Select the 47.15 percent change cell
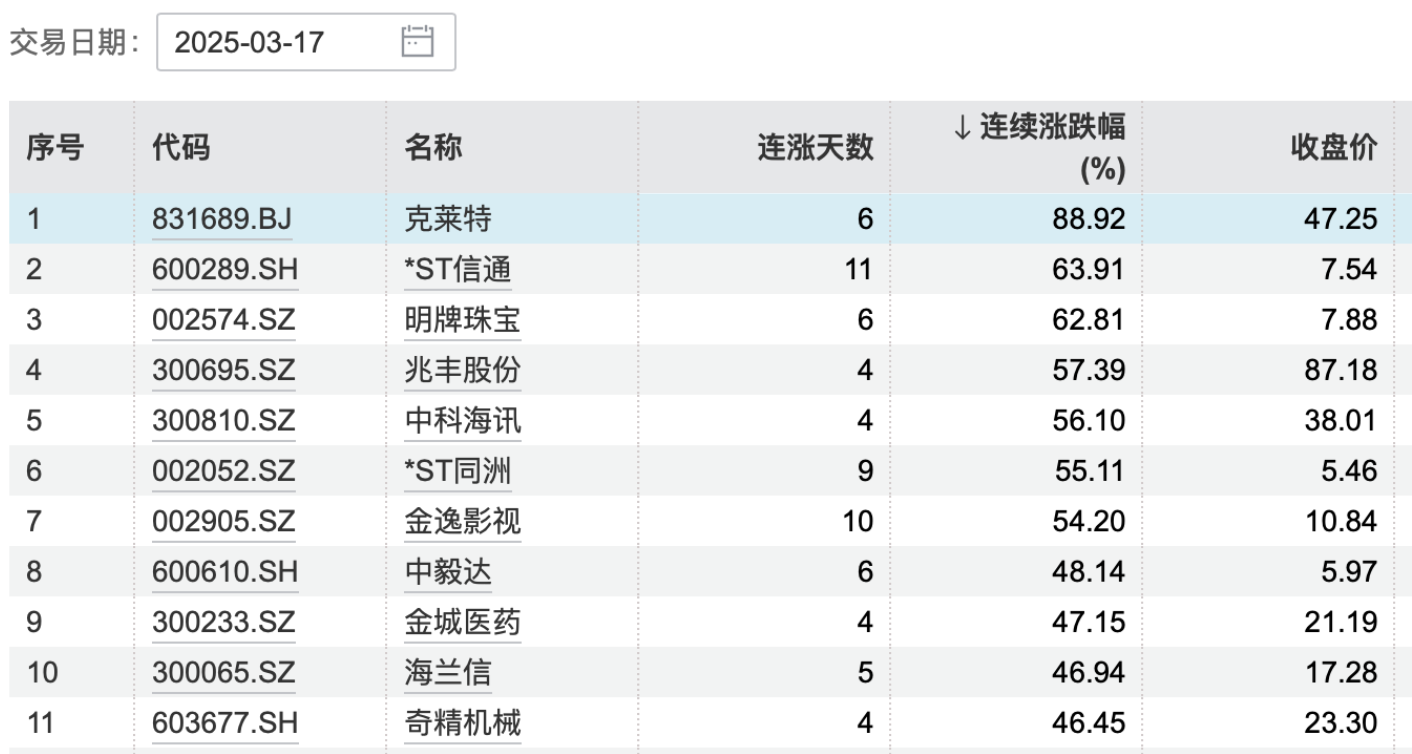 pyautogui.click(x=1090, y=622)
